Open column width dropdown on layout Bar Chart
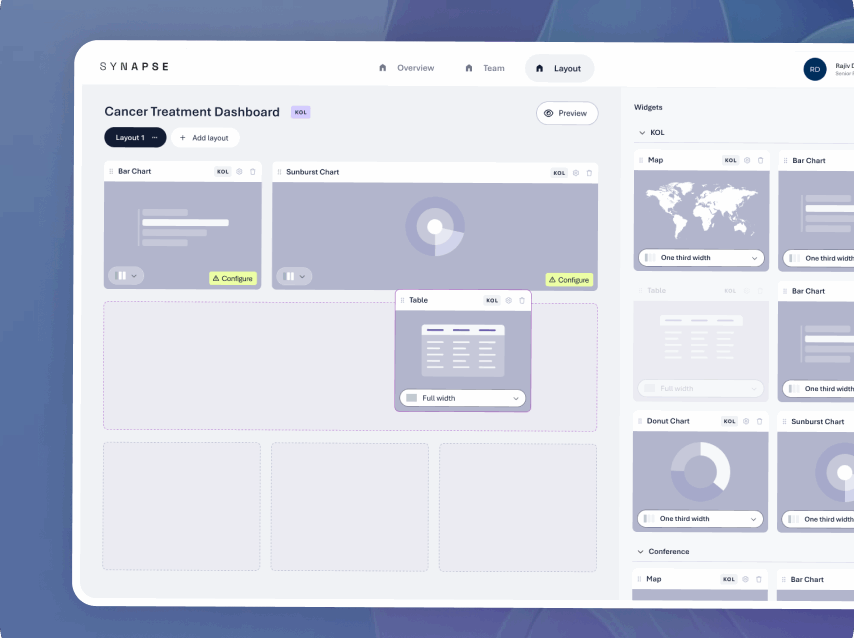The image size is (854, 638). tap(127, 276)
